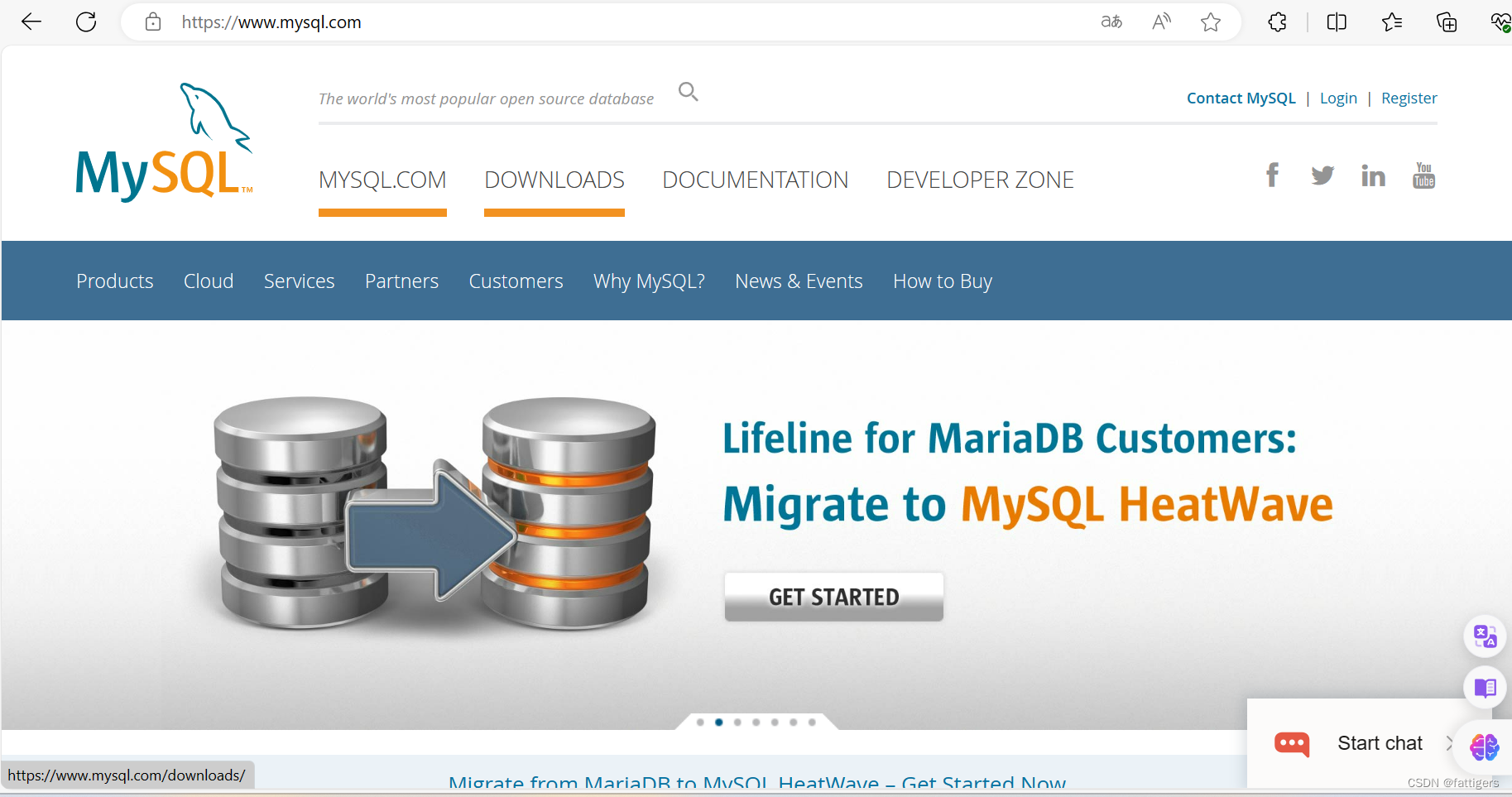Visit MySQL YouTube icon
Viewport: 1512px width, 797px height.
tap(1423, 175)
